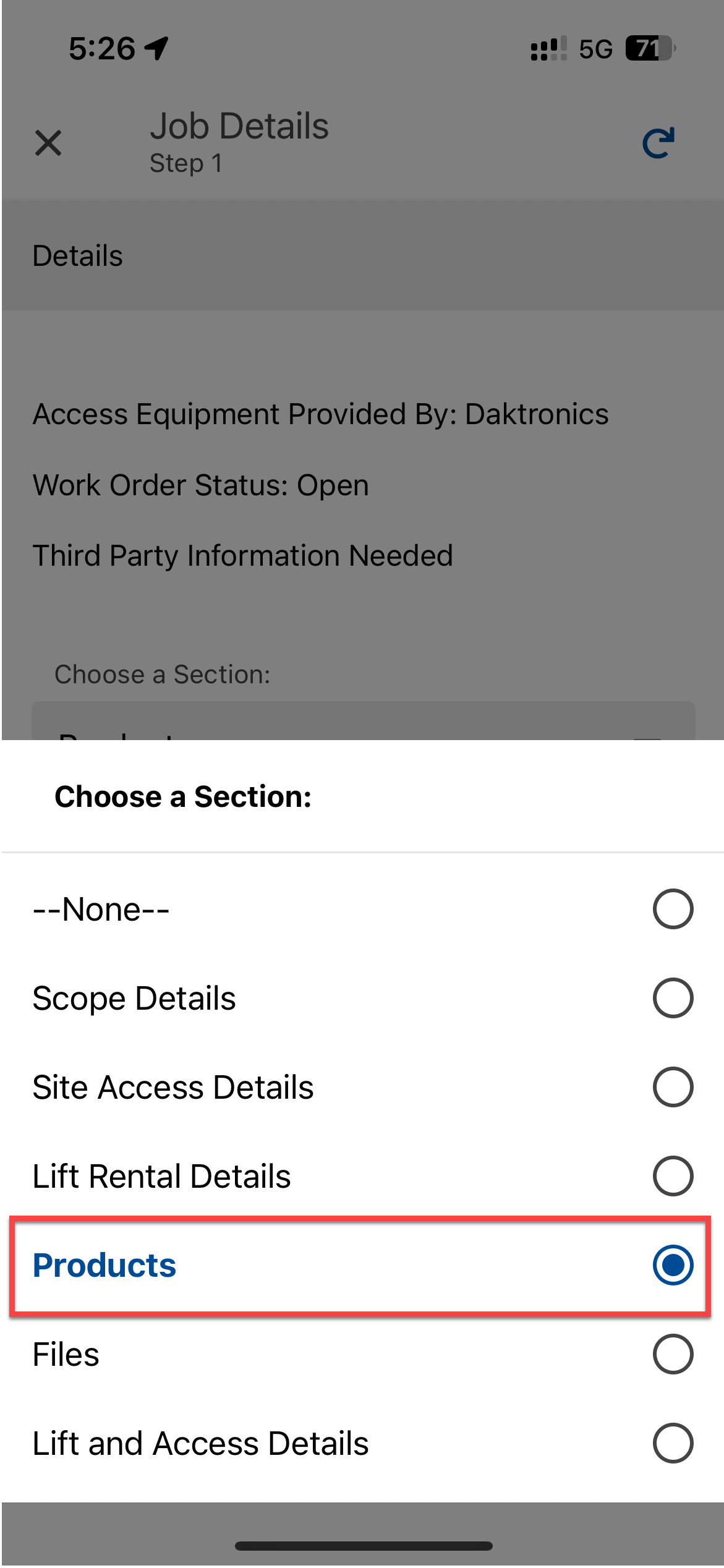The height and width of the screenshot is (1568, 724).
Task: Select Lift and Access Details radio button
Action: point(673,1443)
